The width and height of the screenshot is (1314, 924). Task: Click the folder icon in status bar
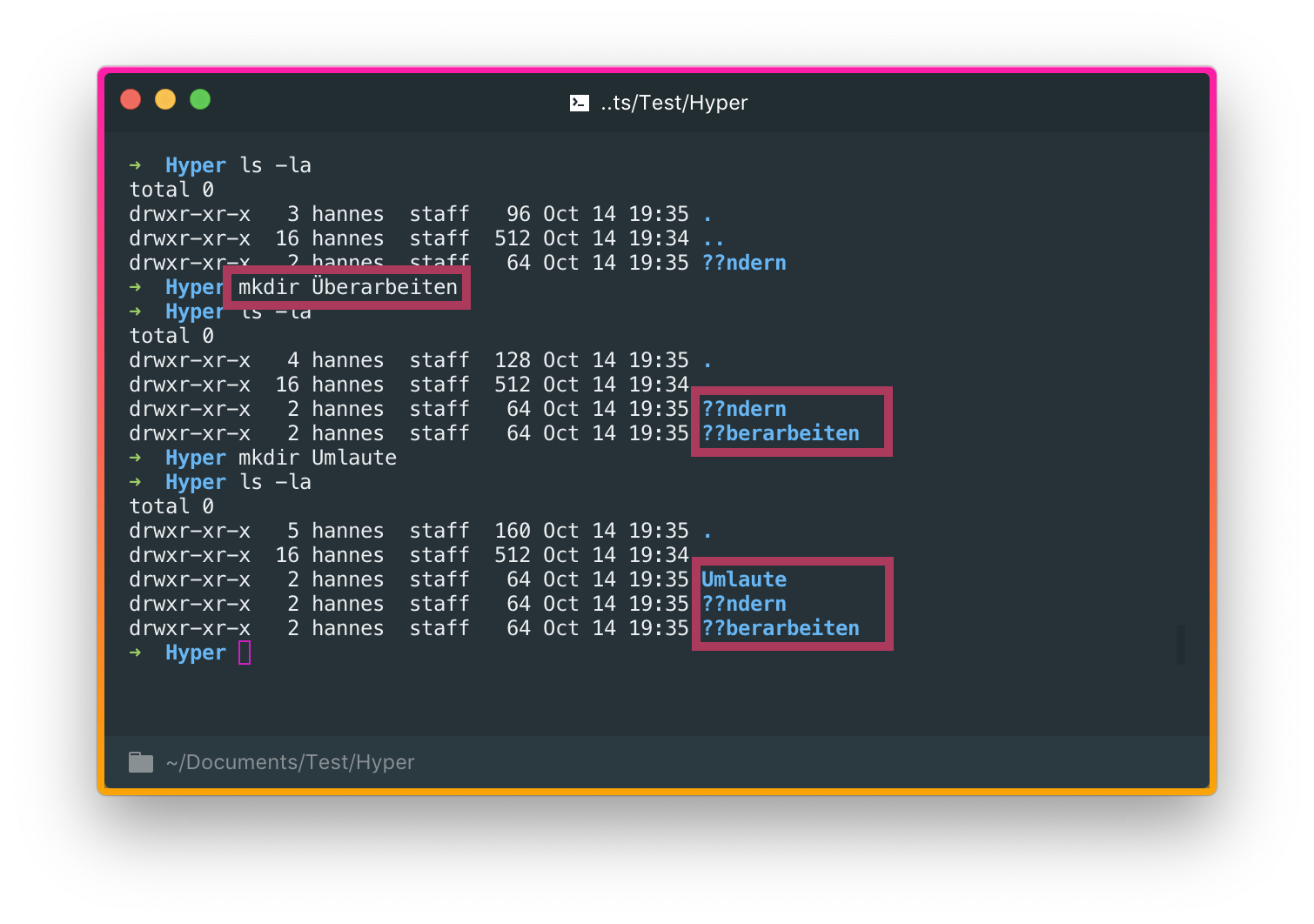(141, 762)
